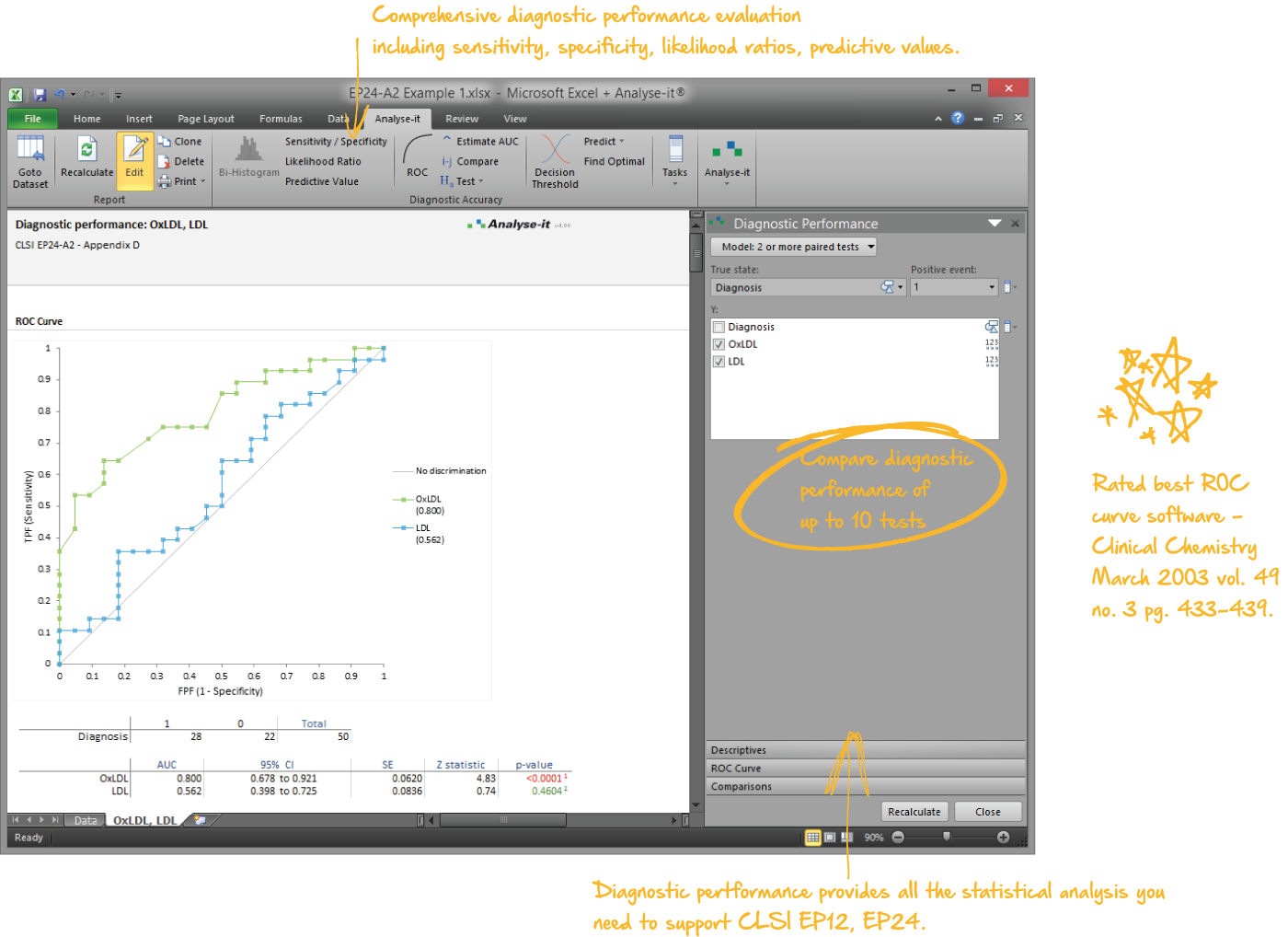
Task: Open the File tab
Action: pyautogui.click(x=33, y=119)
